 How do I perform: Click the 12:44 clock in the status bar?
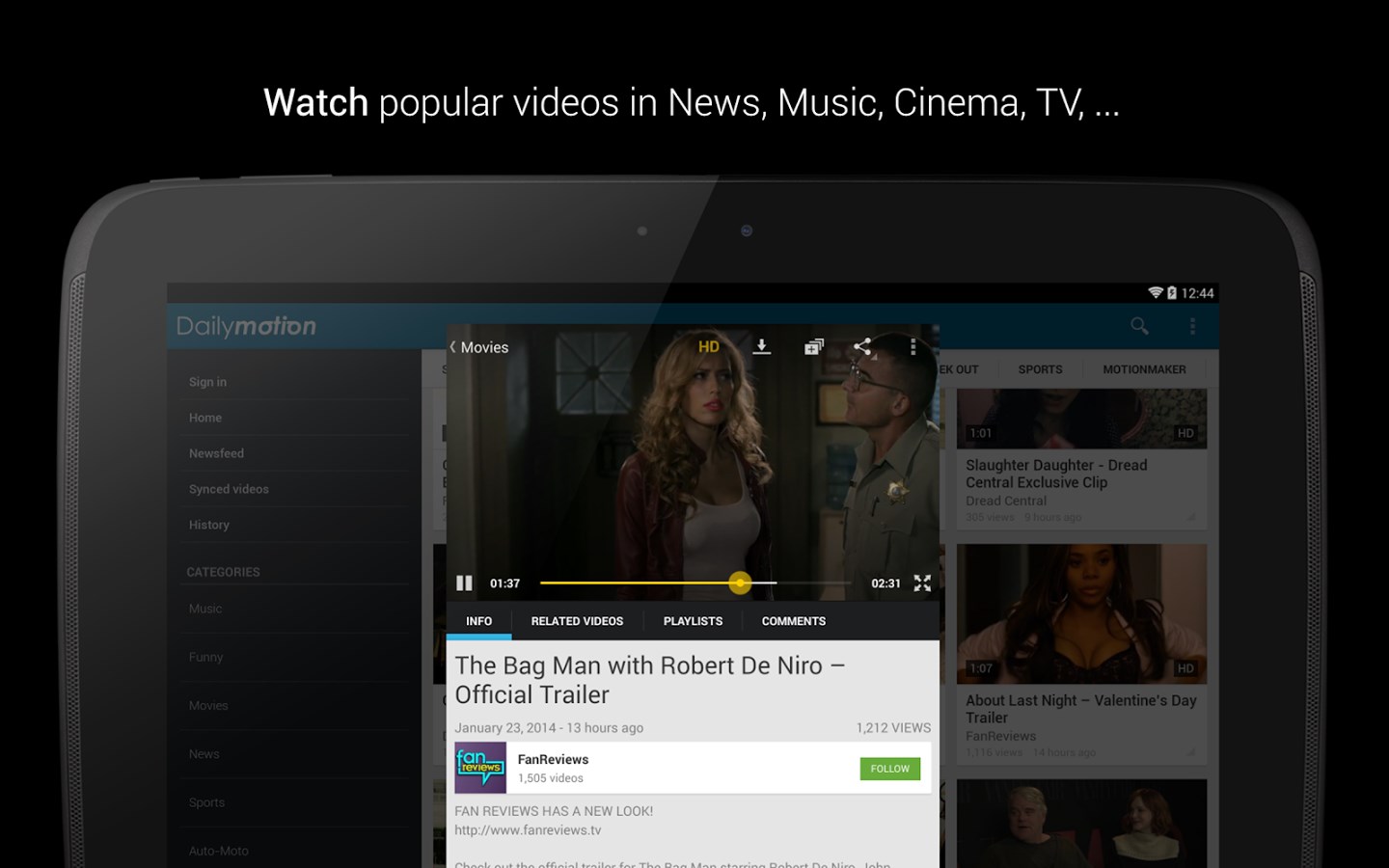[x=1197, y=293]
